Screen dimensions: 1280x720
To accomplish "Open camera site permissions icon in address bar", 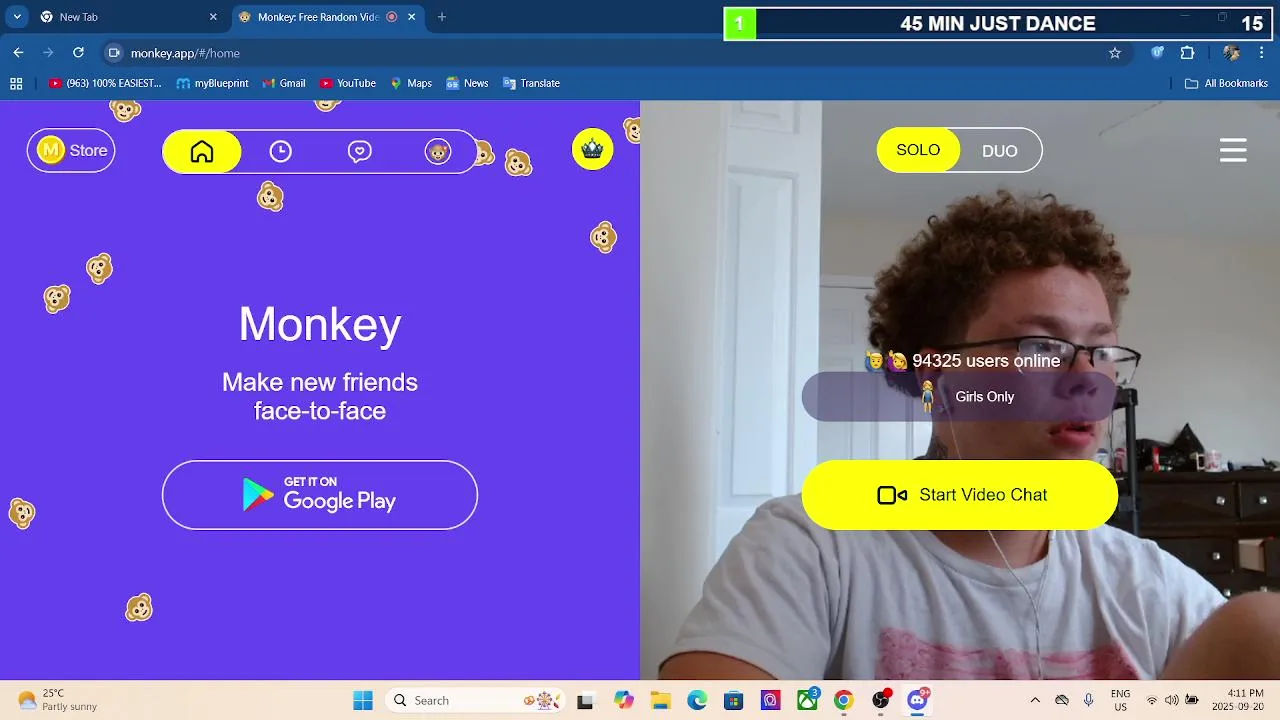I will point(114,53).
